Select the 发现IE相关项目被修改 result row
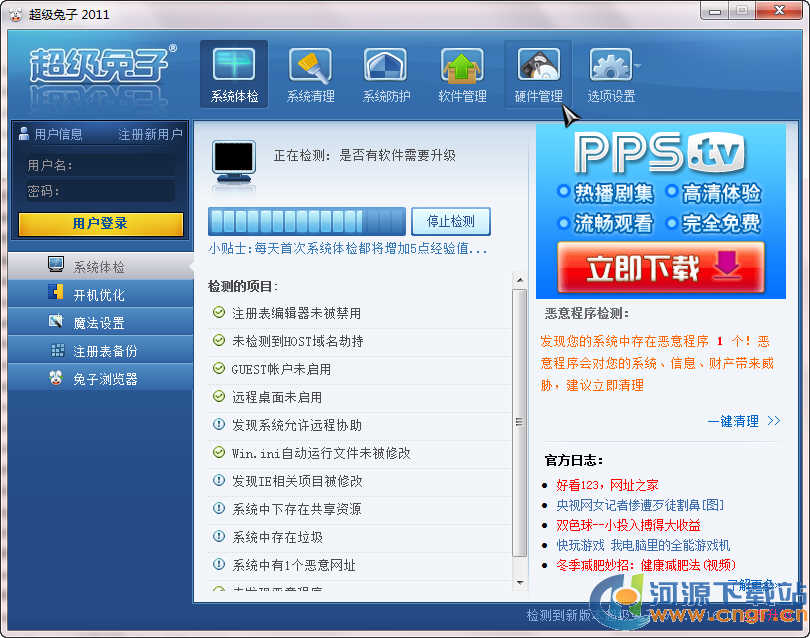The width and height of the screenshot is (810, 638). click(360, 481)
